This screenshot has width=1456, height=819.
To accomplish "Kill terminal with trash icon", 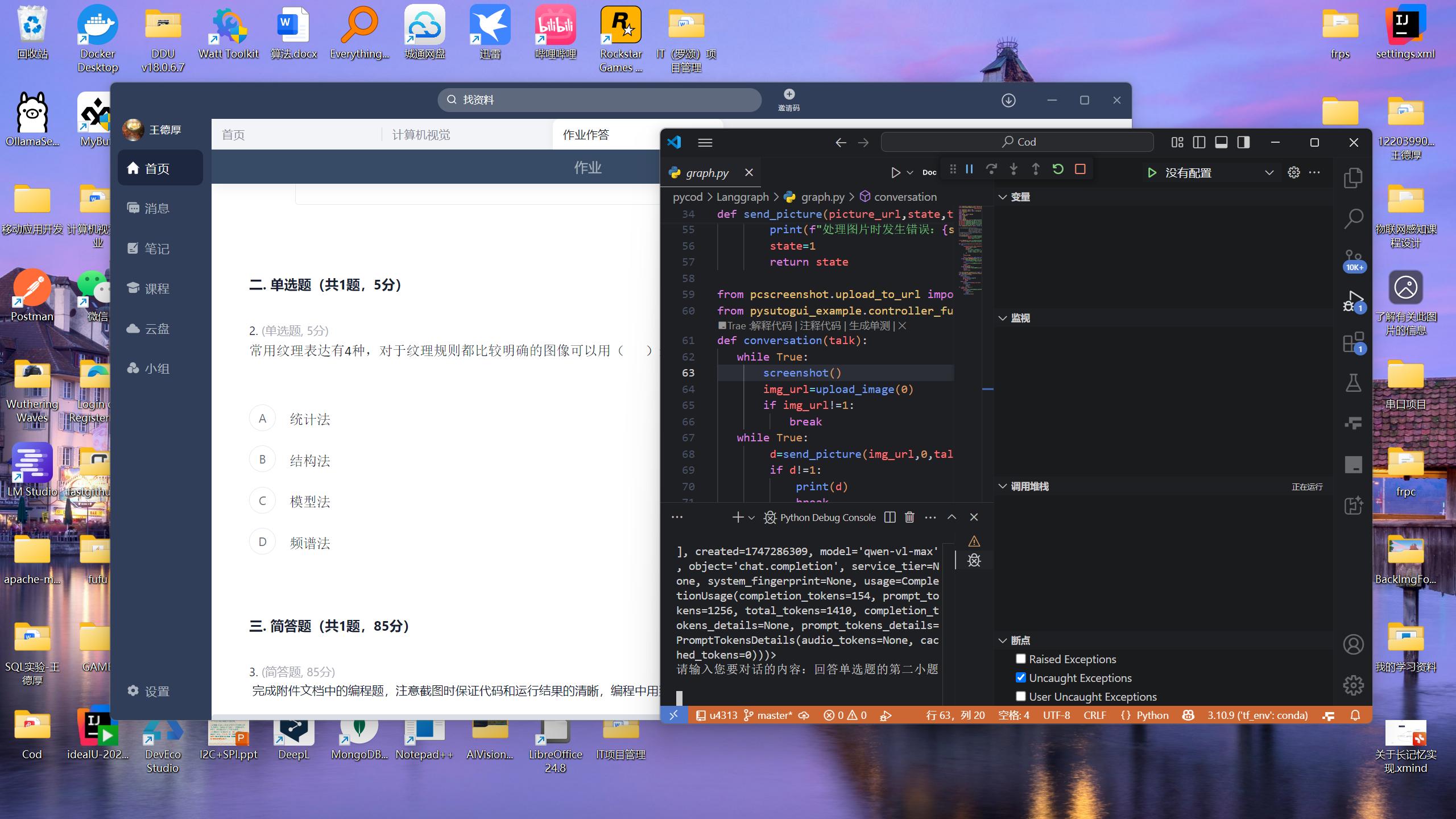I will (x=909, y=517).
